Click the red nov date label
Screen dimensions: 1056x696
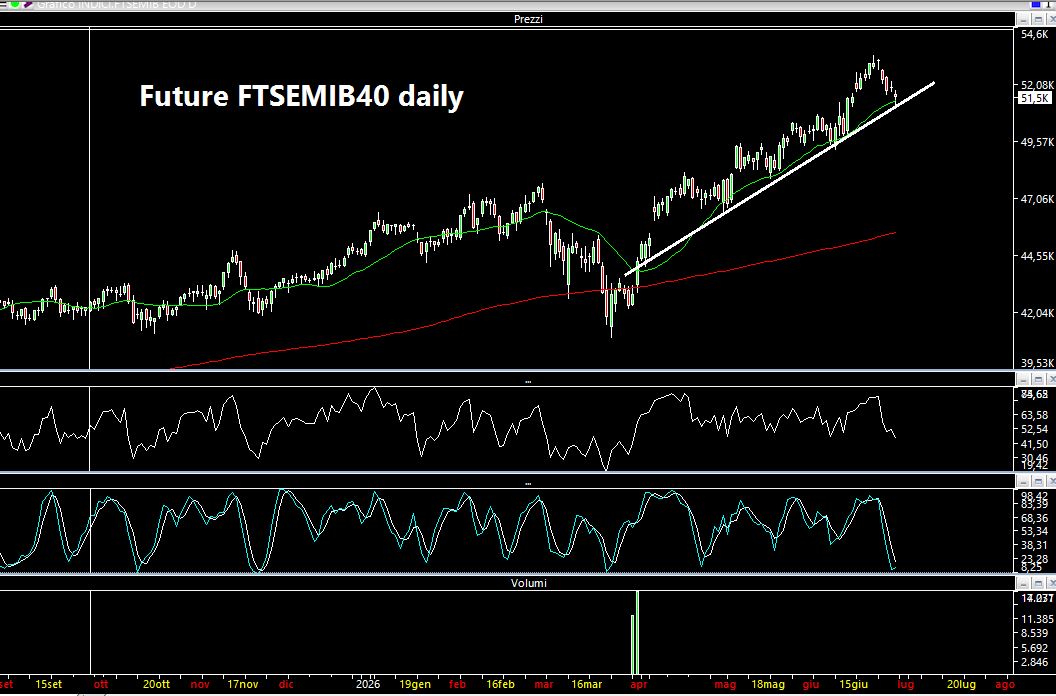pos(200,684)
